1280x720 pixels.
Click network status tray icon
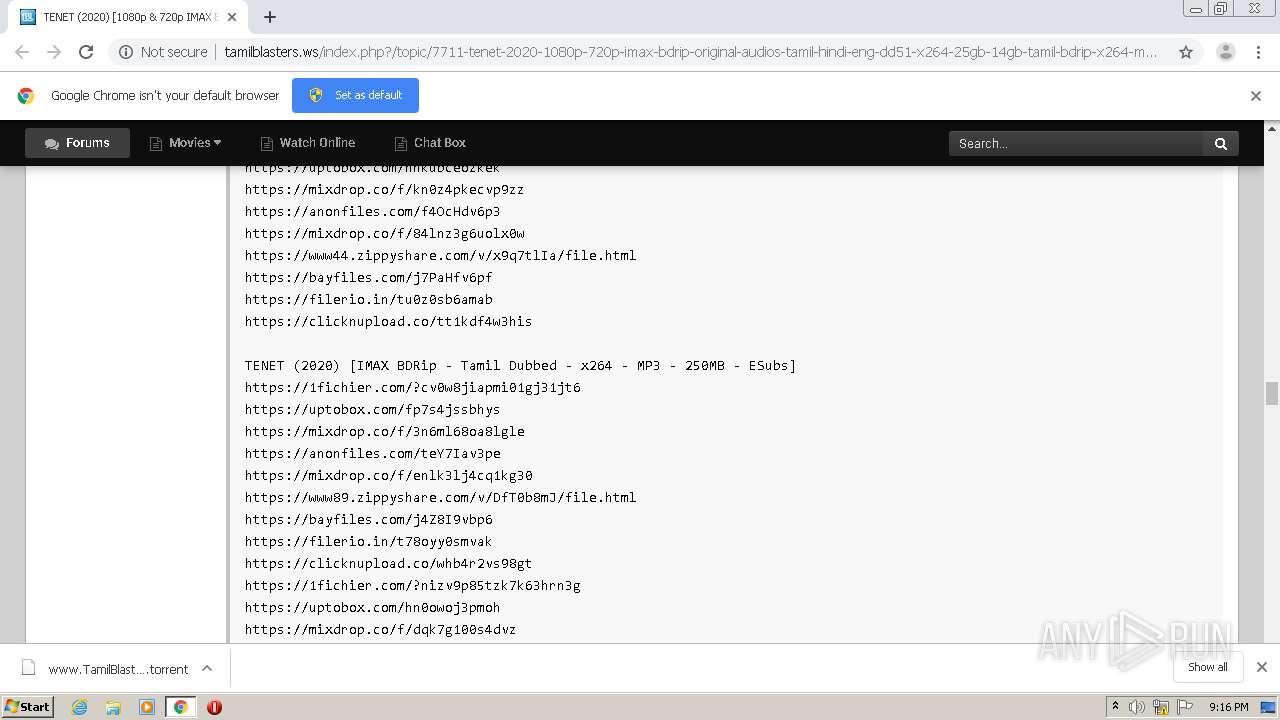(x=1161, y=707)
